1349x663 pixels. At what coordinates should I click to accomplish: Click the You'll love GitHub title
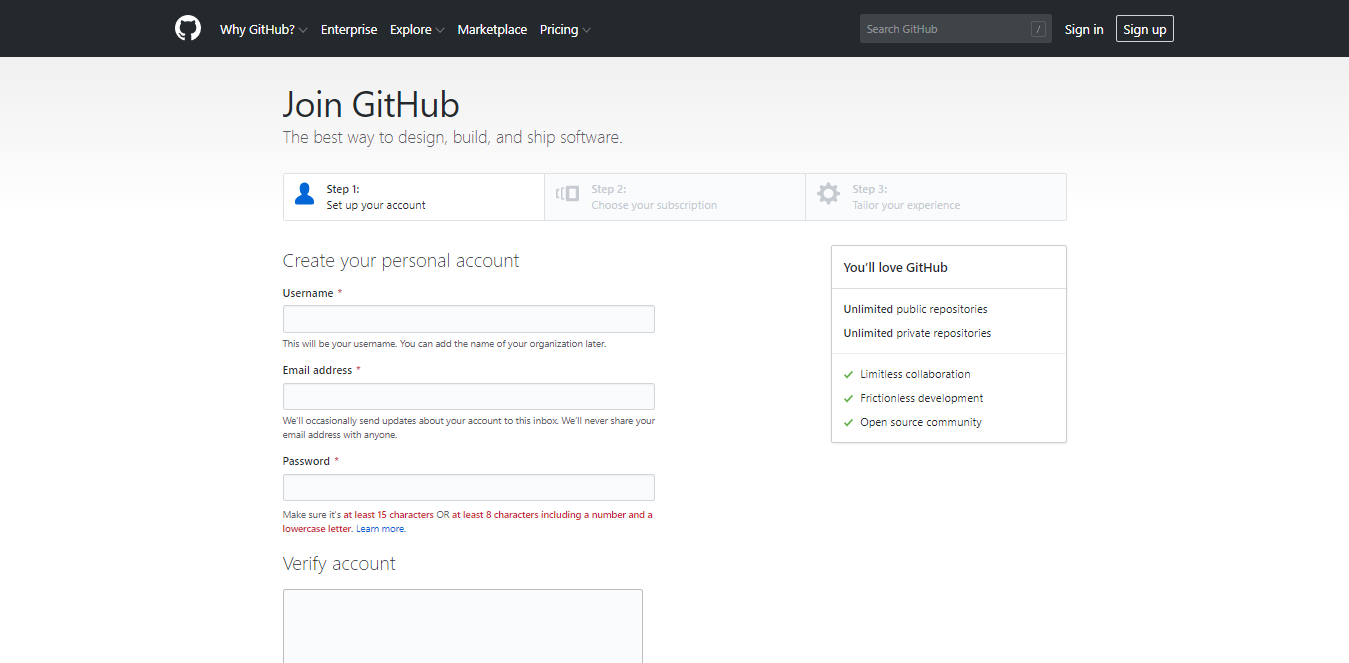(895, 267)
